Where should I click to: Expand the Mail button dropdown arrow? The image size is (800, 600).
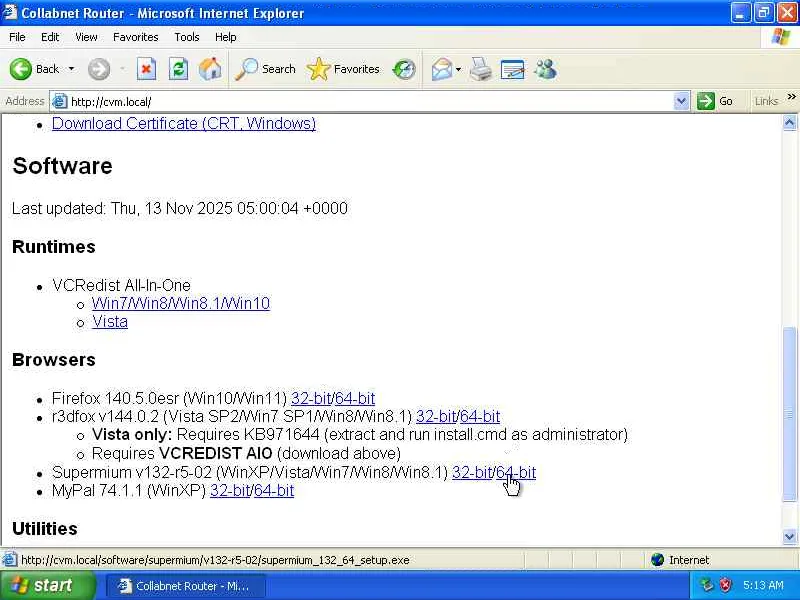coord(459,69)
